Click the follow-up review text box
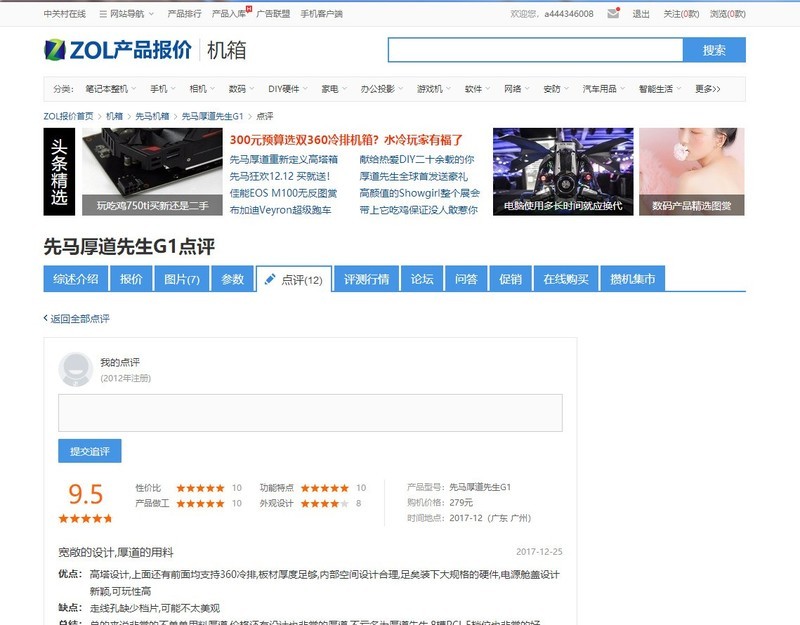Image resolution: width=800 pixels, height=625 pixels. click(x=310, y=413)
